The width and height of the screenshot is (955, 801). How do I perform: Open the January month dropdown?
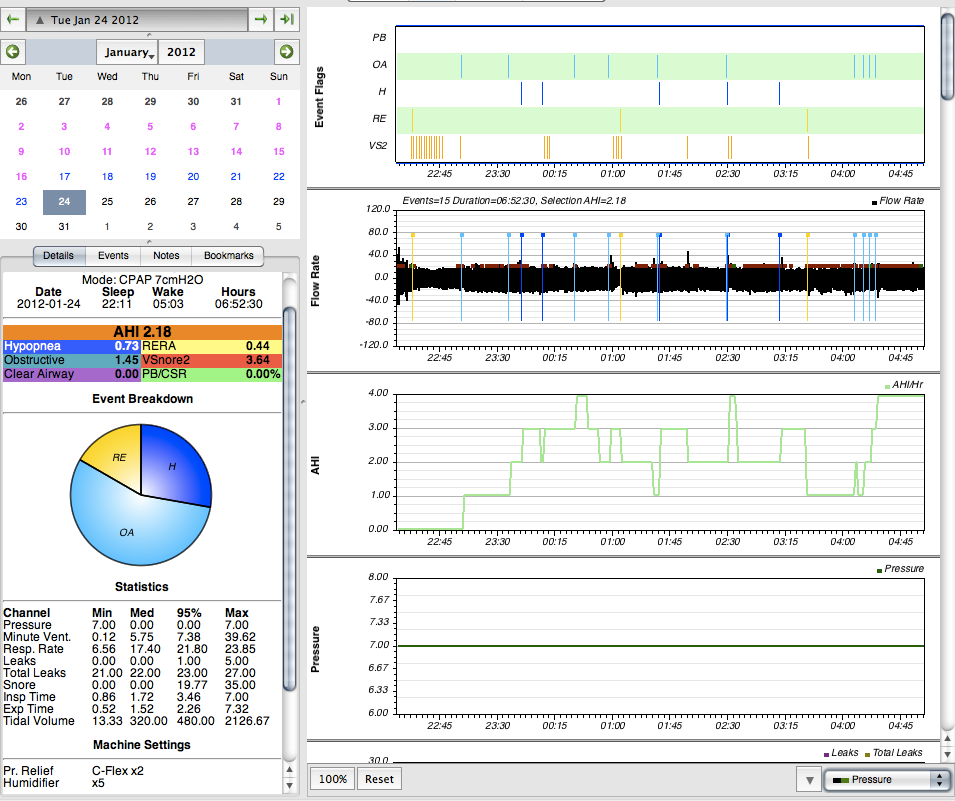click(x=128, y=52)
